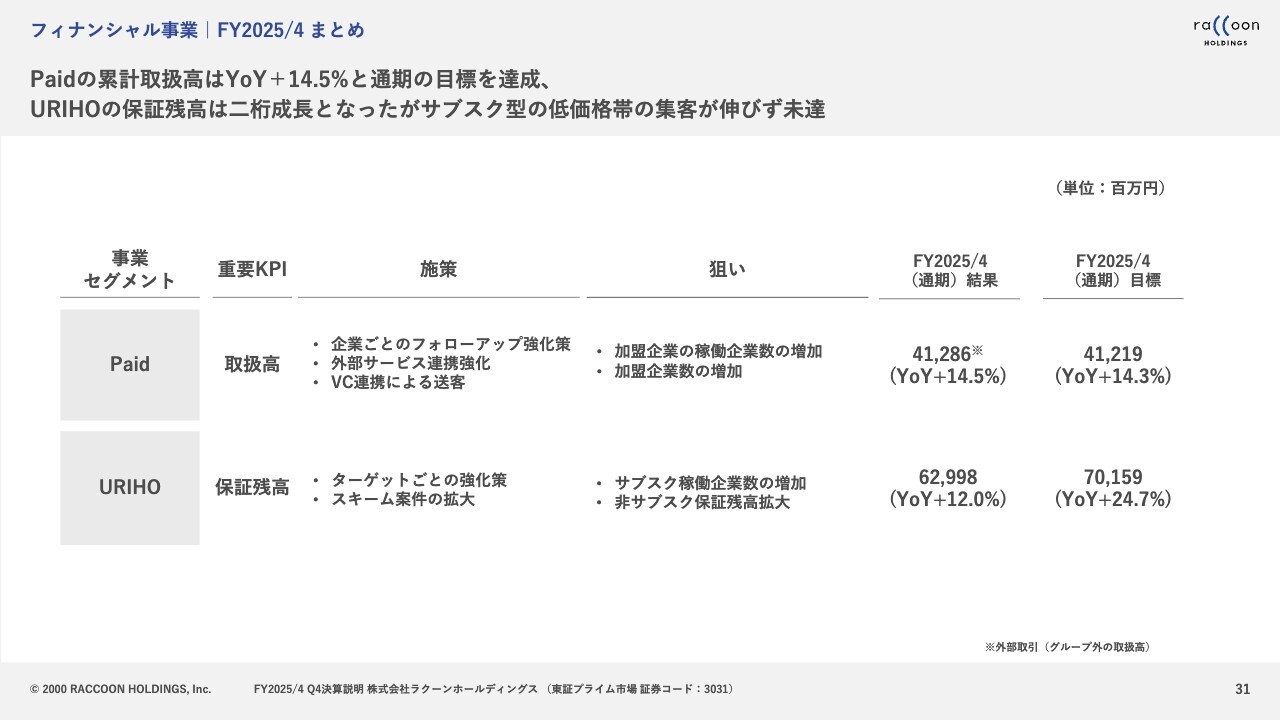The height and width of the screenshot is (720, 1280).
Task: Click bullet 'サブスク稼働企業数の増加'
Action: pos(710,483)
